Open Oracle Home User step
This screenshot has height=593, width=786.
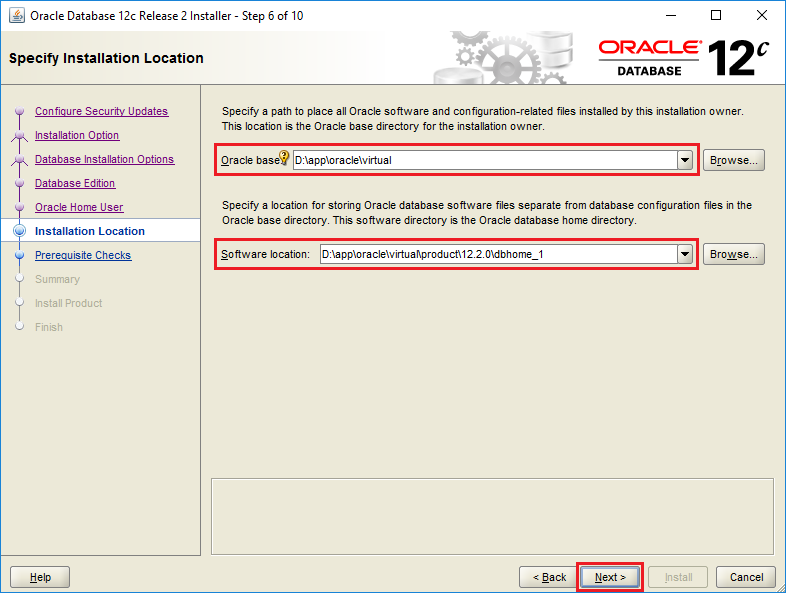[79, 208]
